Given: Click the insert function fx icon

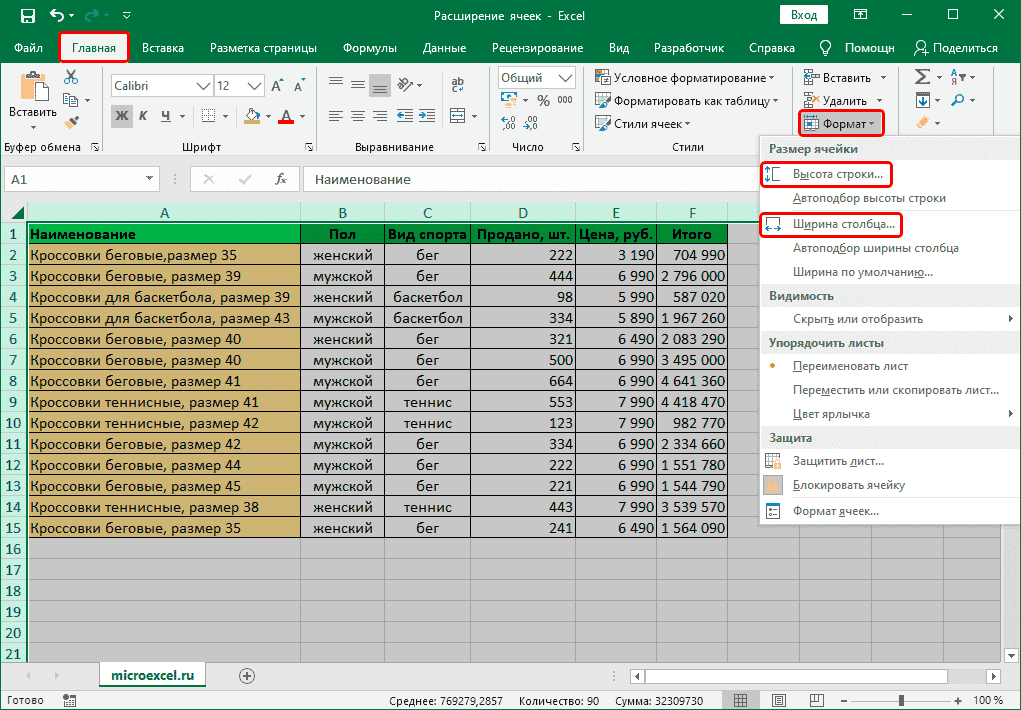Looking at the screenshot, I should [x=282, y=180].
